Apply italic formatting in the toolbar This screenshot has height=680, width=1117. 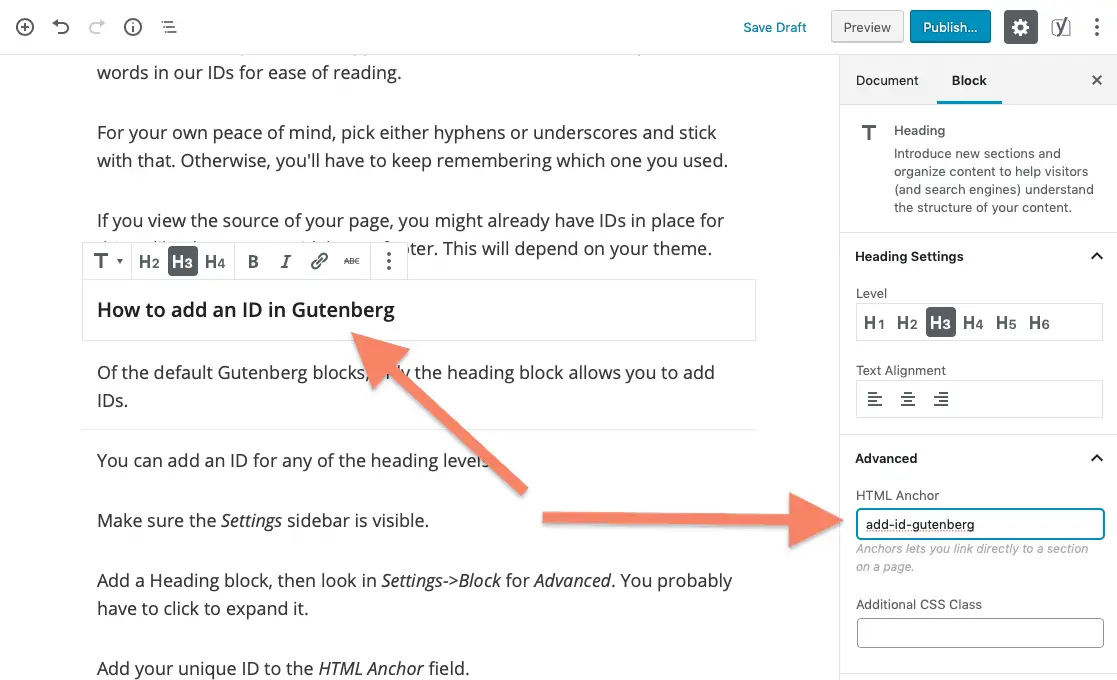coord(286,261)
